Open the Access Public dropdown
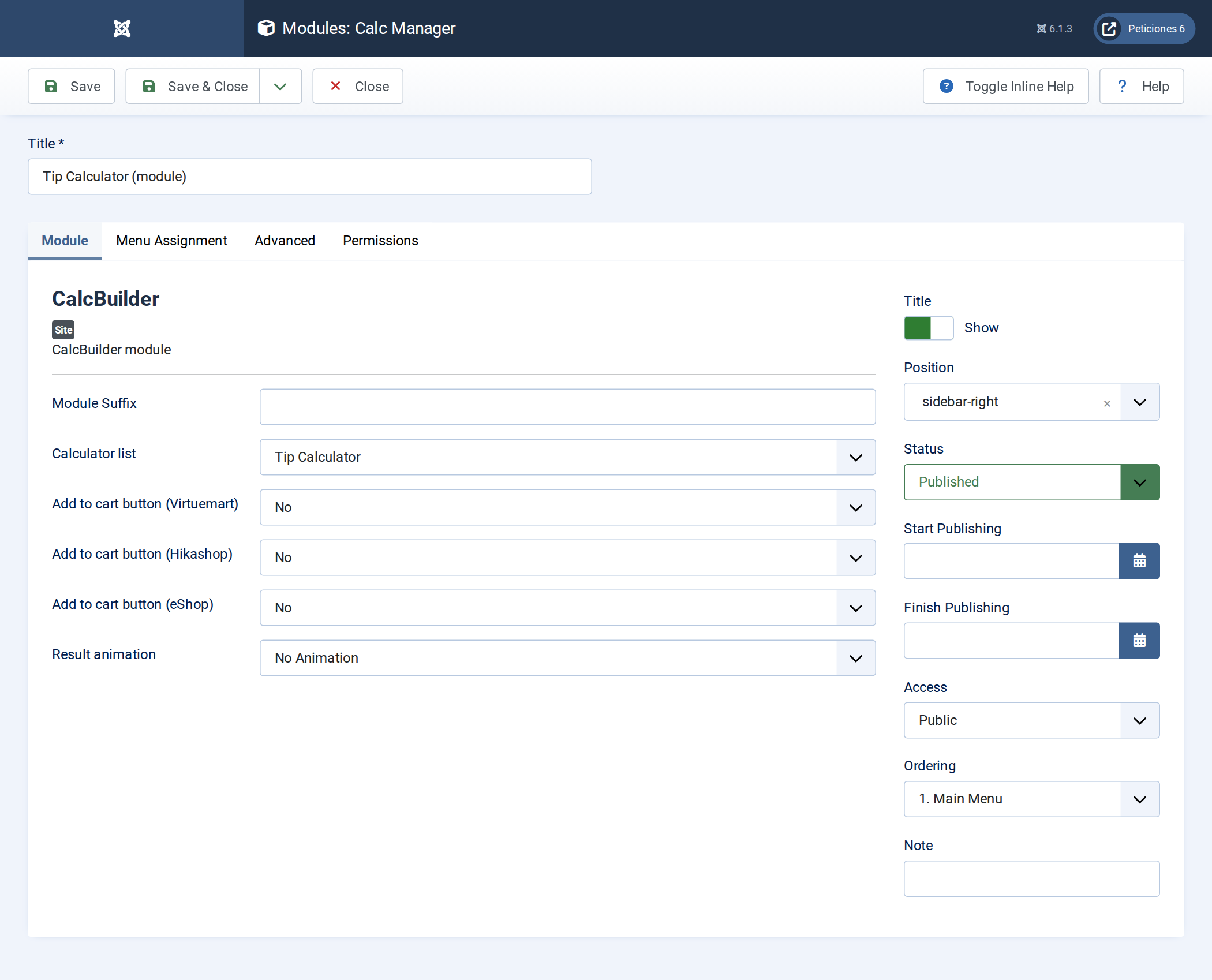Viewport: 1212px width, 980px height. click(x=1032, y=720)
